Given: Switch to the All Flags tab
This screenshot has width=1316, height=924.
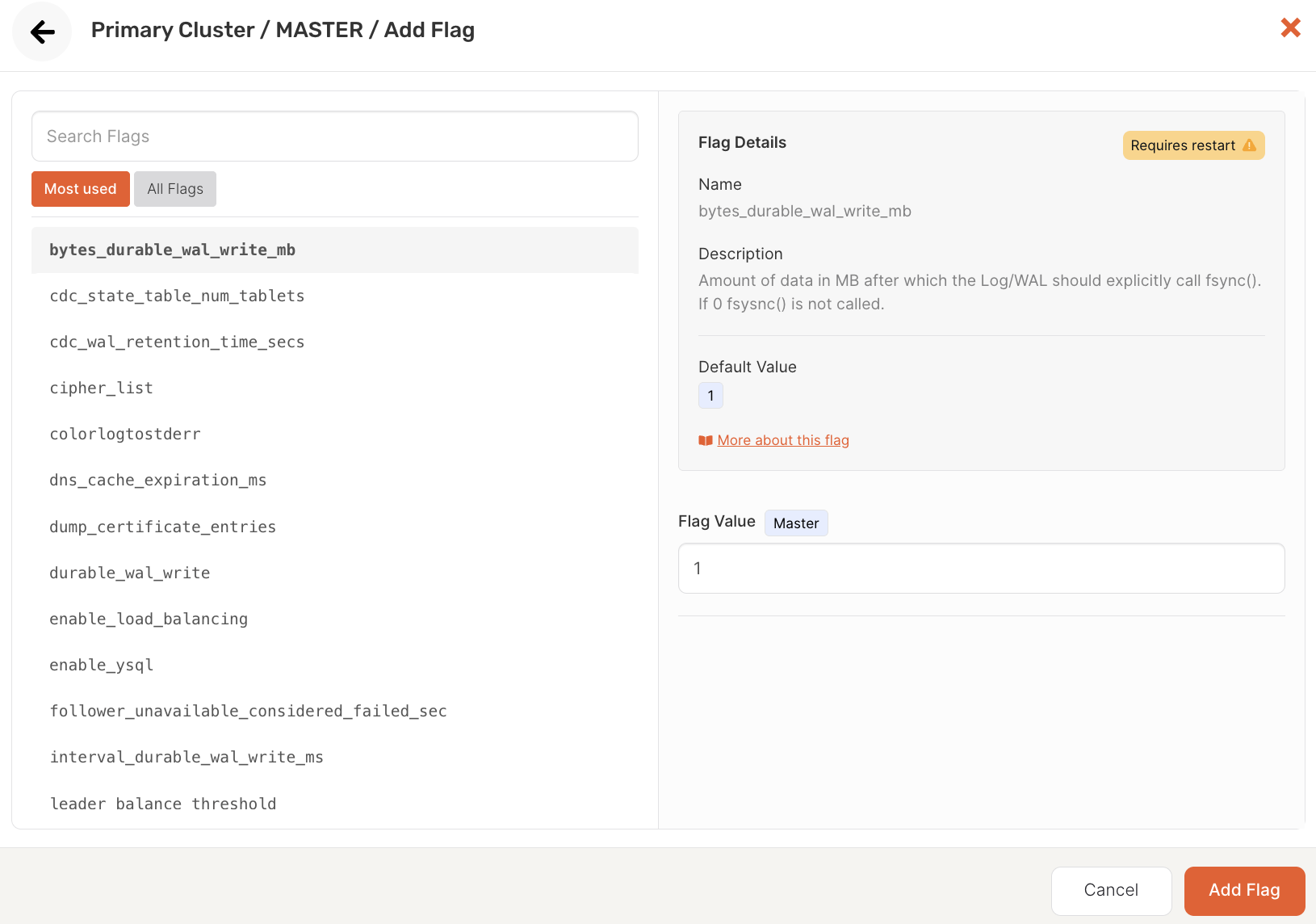Looking at the screenshot, I should click(175, 189).
